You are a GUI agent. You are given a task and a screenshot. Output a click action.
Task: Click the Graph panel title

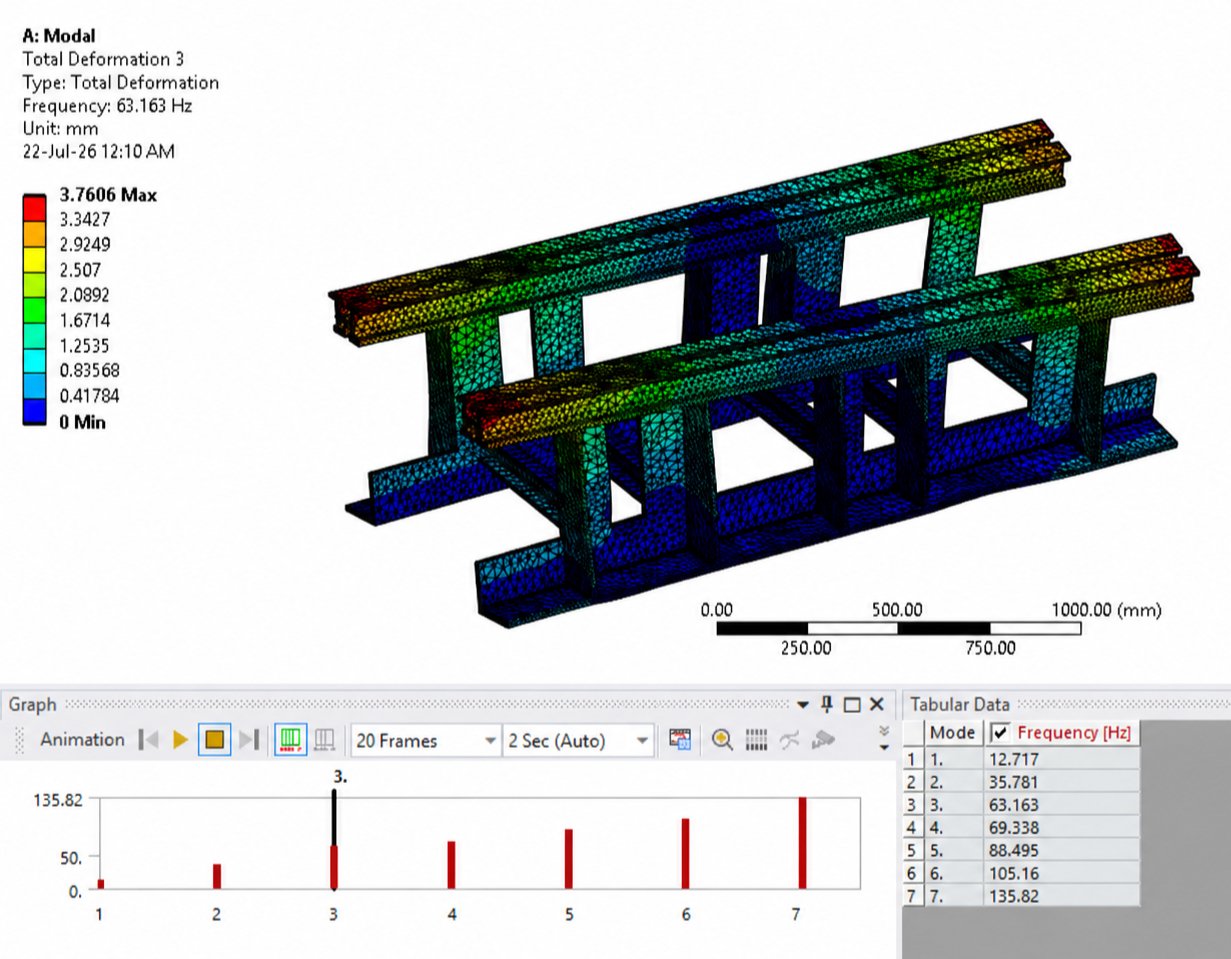click(x=33, y=704)
